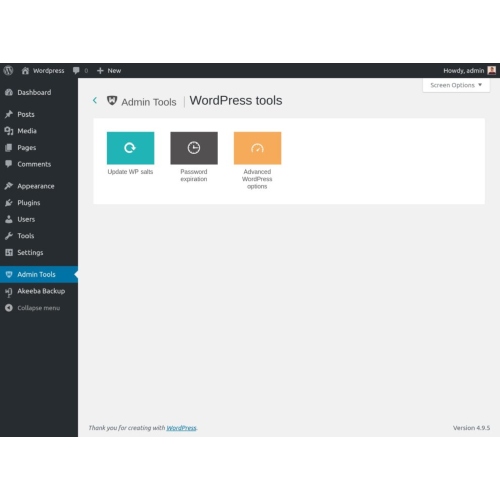The image size is (500, 500).
Task: Click the Admin Tools shield sidebar icon
Action: coord(9,274)
